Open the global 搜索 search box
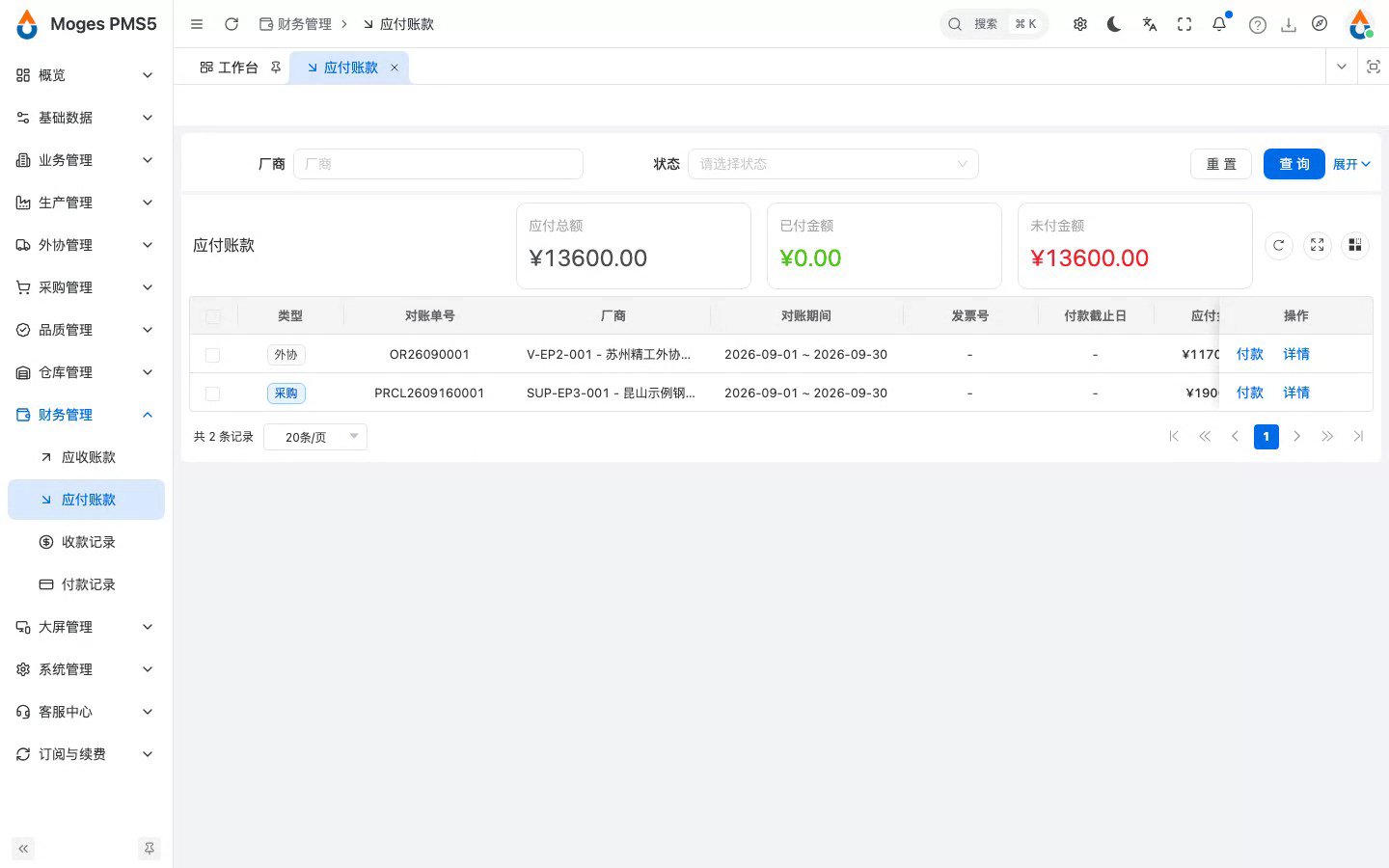Screen dimensions: 1389x868 tap(994, 24)
